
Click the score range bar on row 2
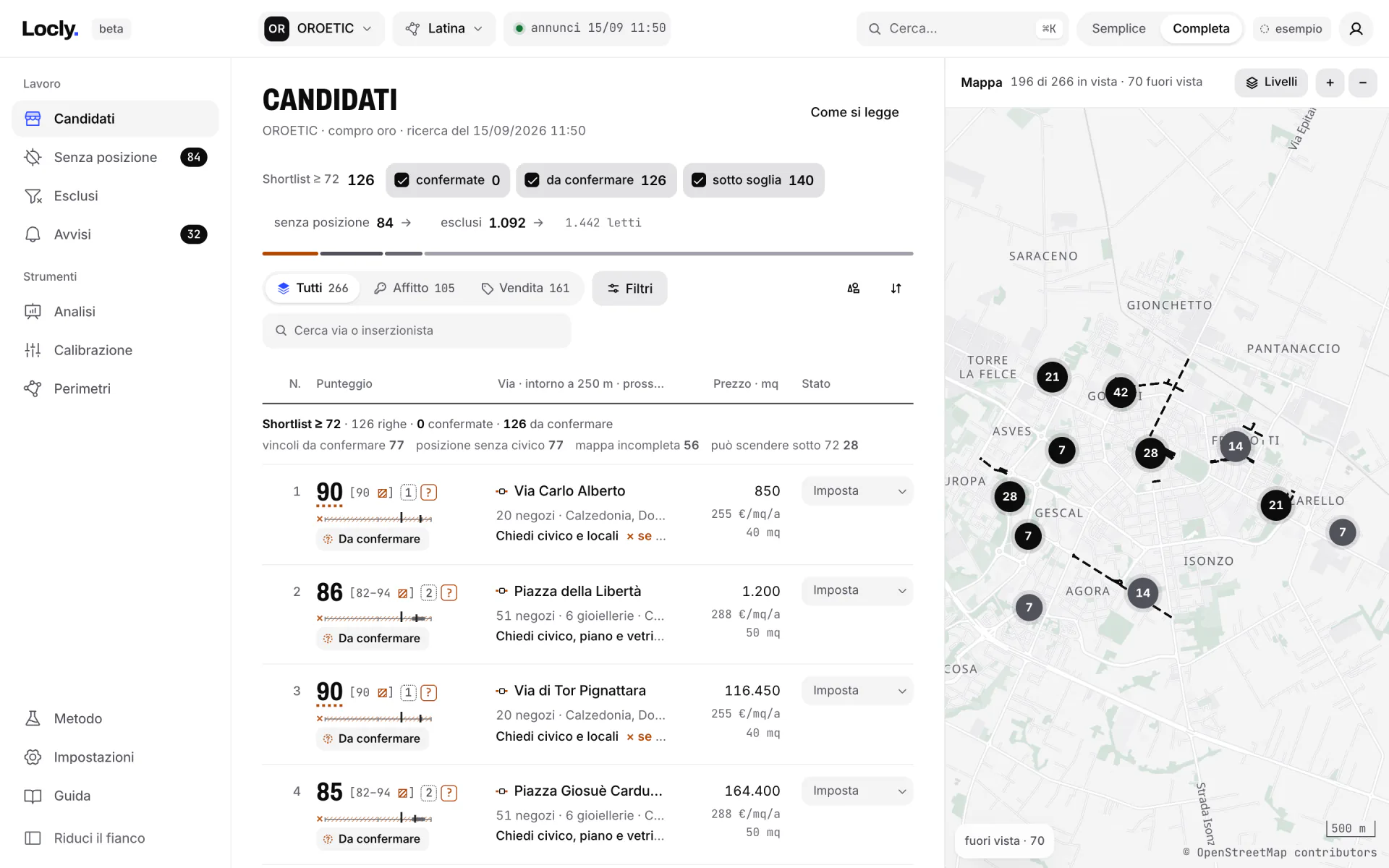coord(374,618)
